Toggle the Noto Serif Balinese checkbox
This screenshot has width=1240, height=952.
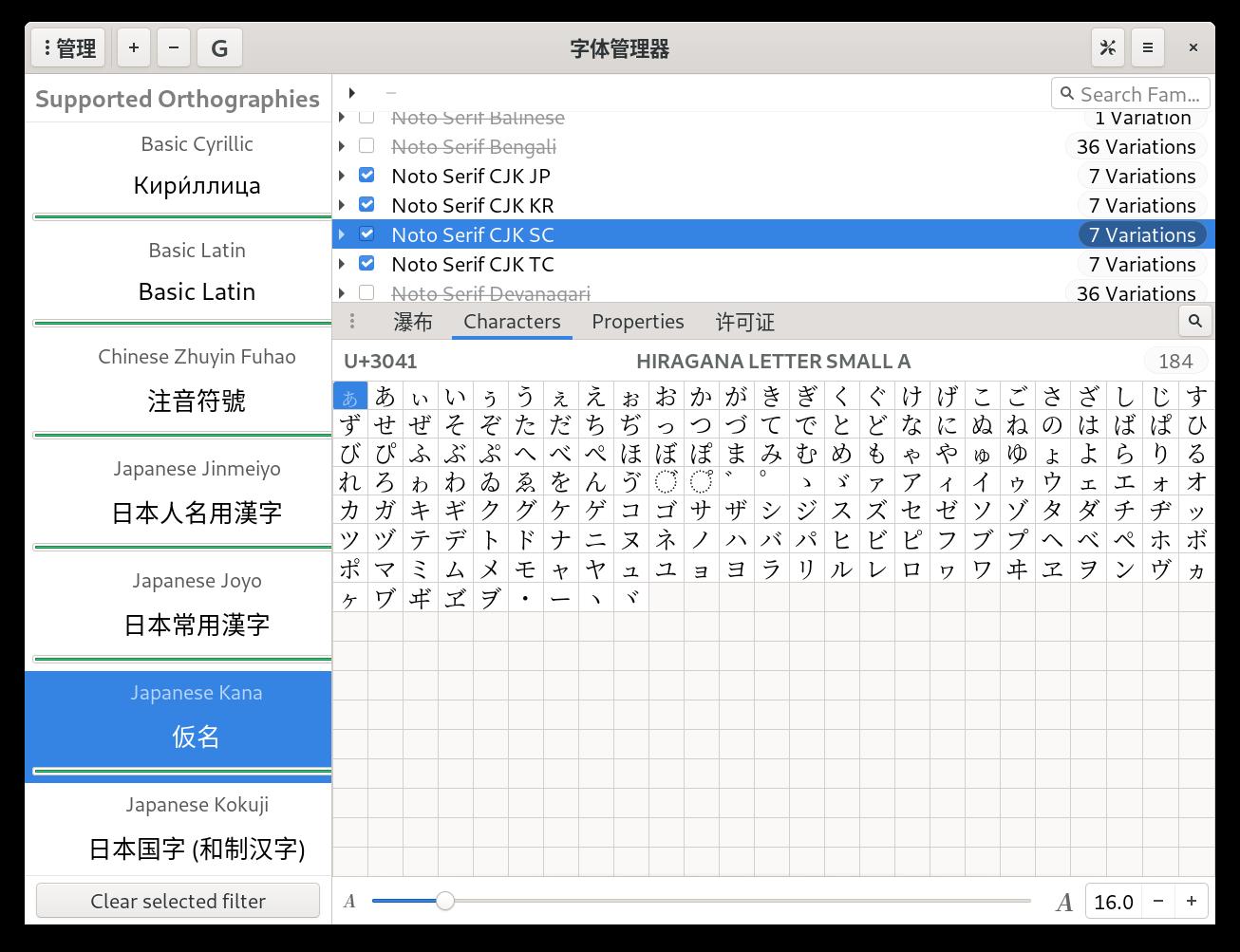(366, 118)
